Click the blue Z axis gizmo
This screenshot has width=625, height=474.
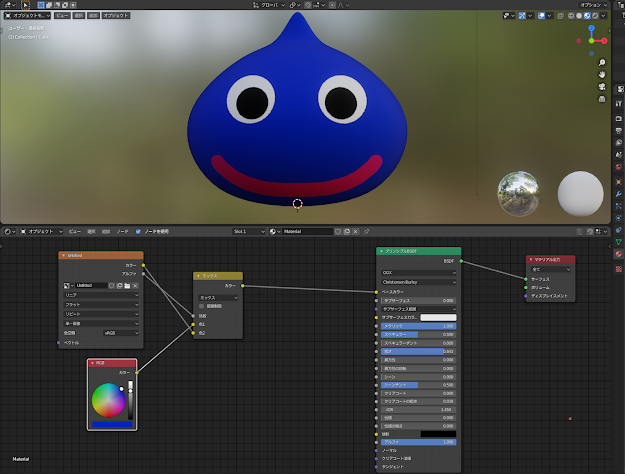(x=592, y=28)
